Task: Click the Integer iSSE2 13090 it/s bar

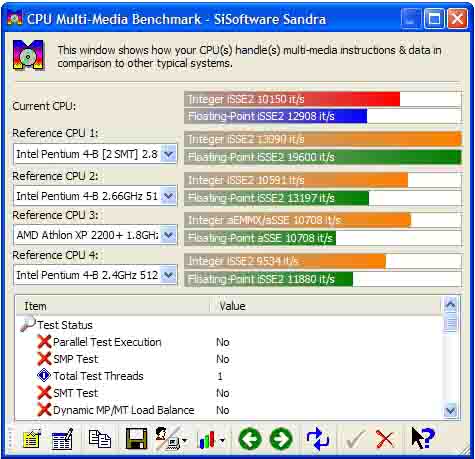Action: [x=323, y=139]
